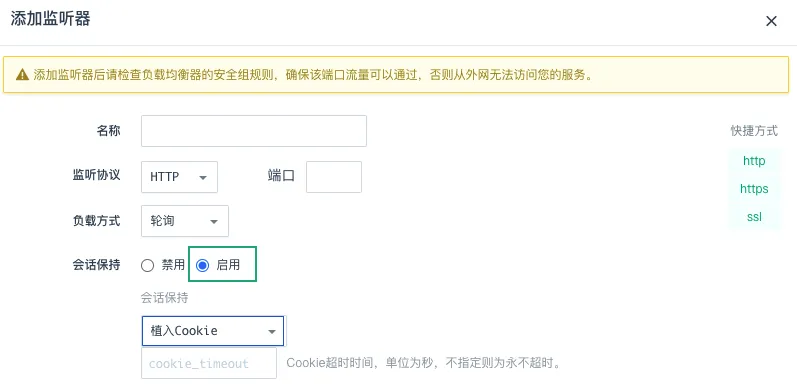Viewport: 797px width, 389px height.
Task: Click the 监听协议 label
Action: 97,175
